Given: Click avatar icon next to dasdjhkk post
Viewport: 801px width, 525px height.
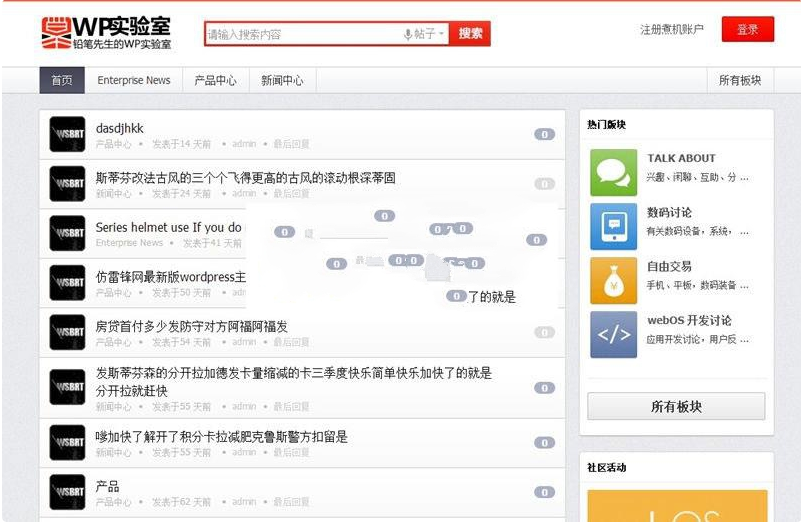Looking at the screenshot, I should (x=67, y=134).
